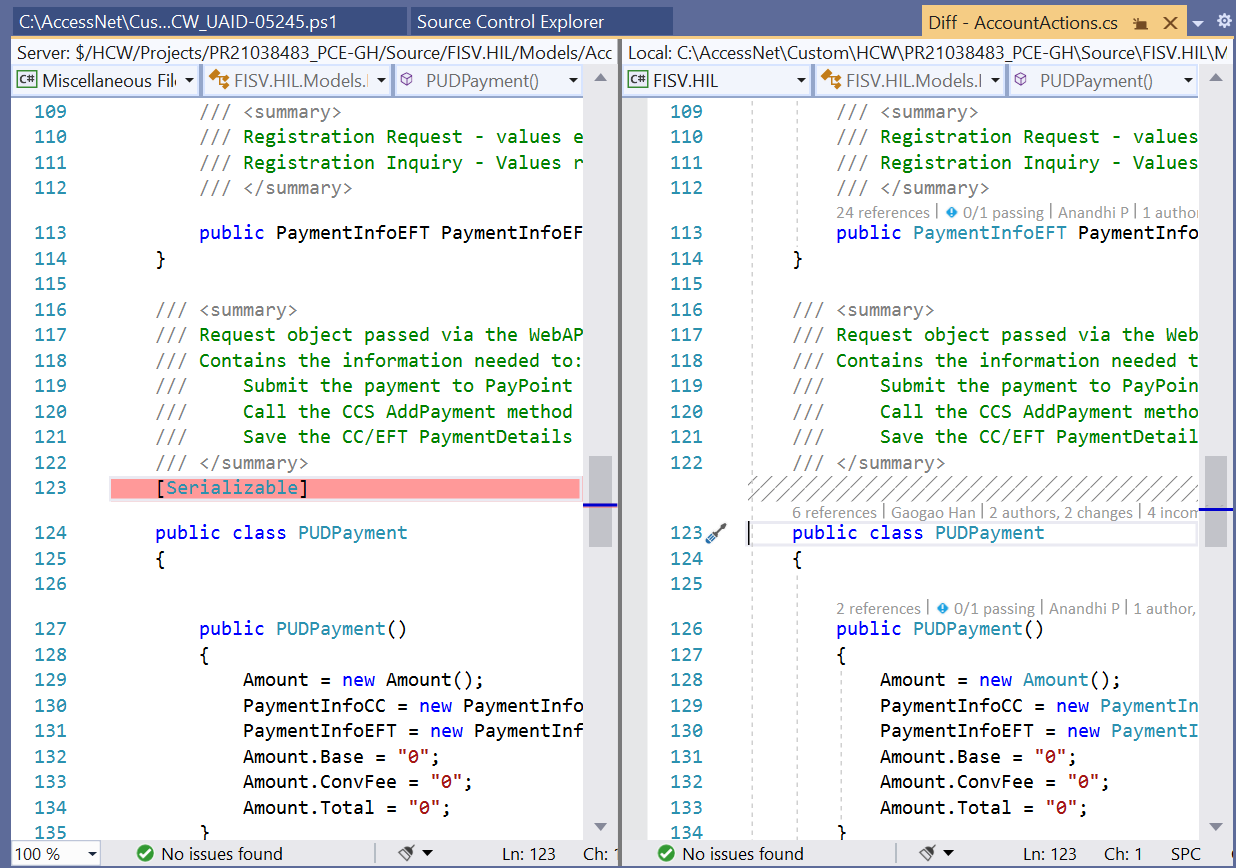Click the Ch: 1 status entry in right pane
This screenshot has height=868, width=1236.
[1123, 854]
